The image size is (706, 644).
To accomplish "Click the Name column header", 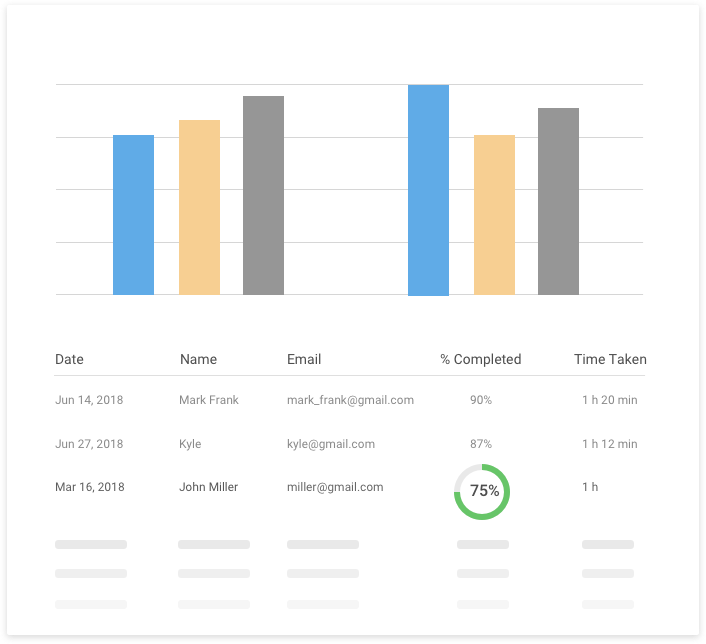I will pos(198,359).
